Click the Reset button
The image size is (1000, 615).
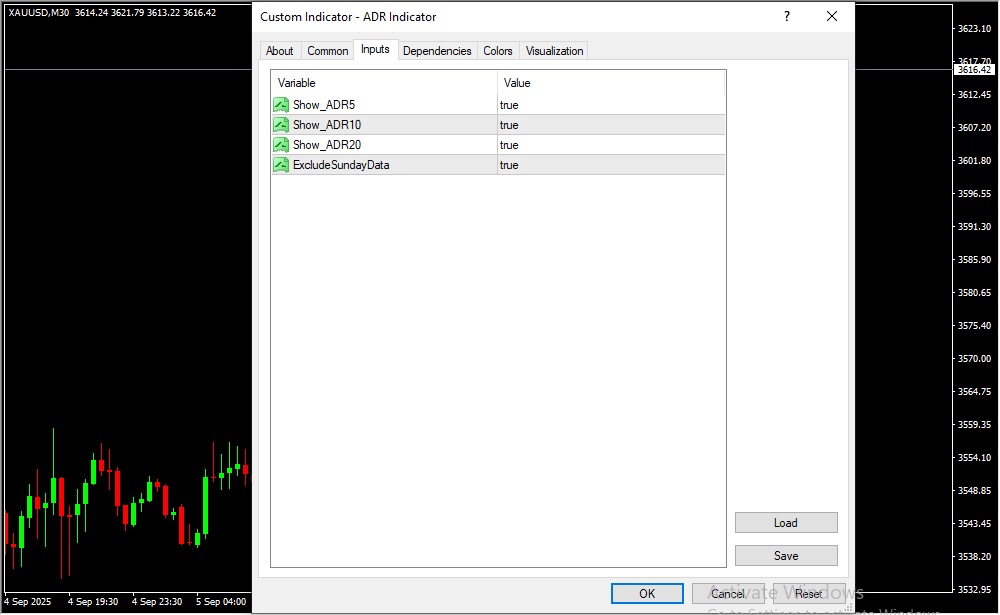click(x=809, y=594)
